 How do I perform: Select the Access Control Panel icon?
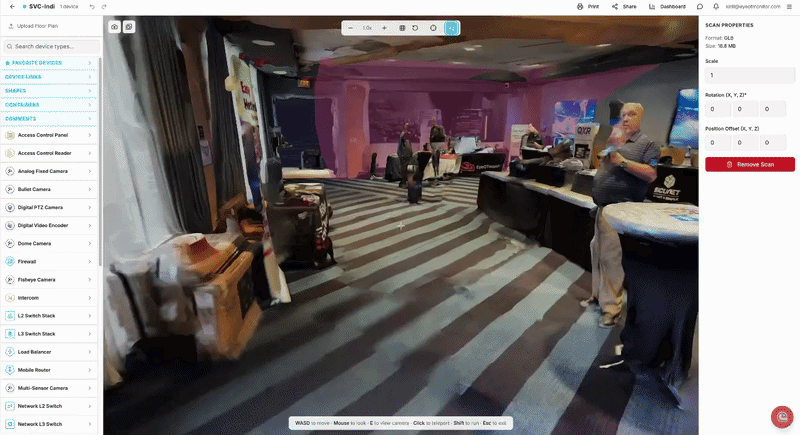tap(10, 135)
